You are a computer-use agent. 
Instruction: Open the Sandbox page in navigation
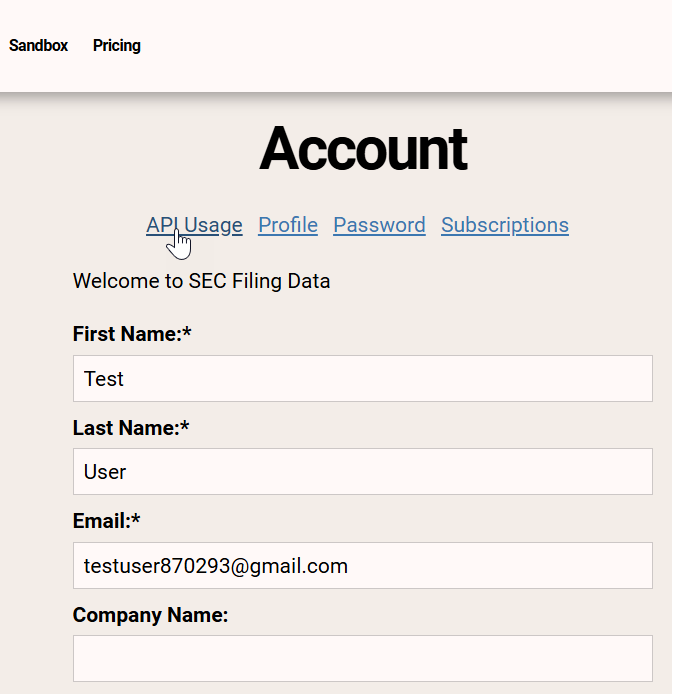[39, 46]
